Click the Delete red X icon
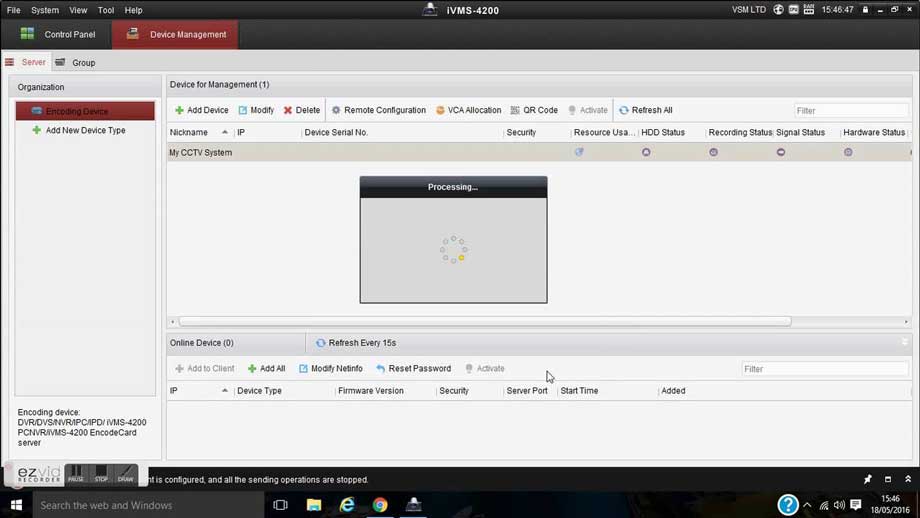Screen dimensions: 920x518 coord(288,111)
